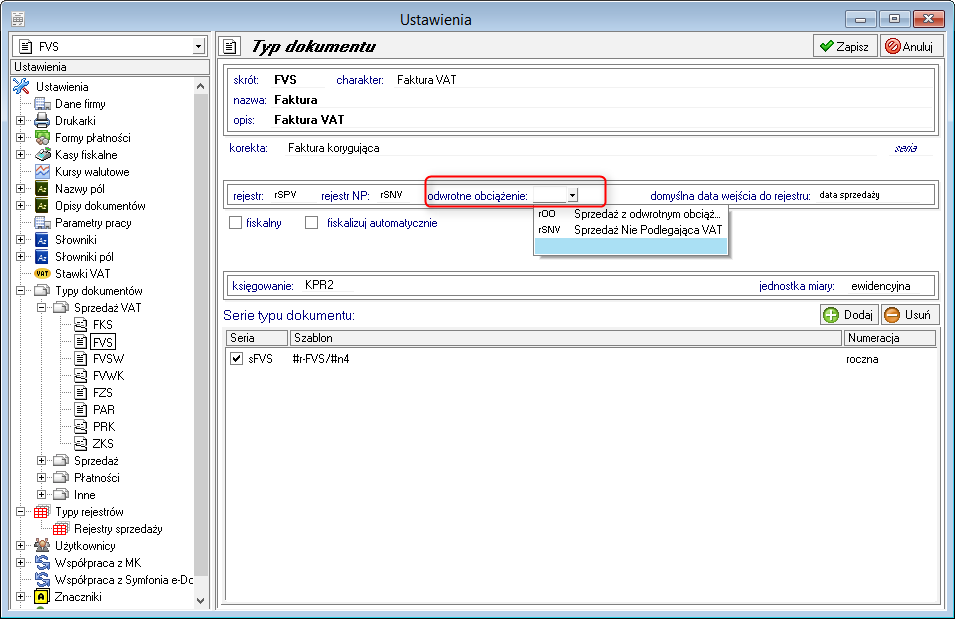Select the PRK document icon

coord(80,427)
